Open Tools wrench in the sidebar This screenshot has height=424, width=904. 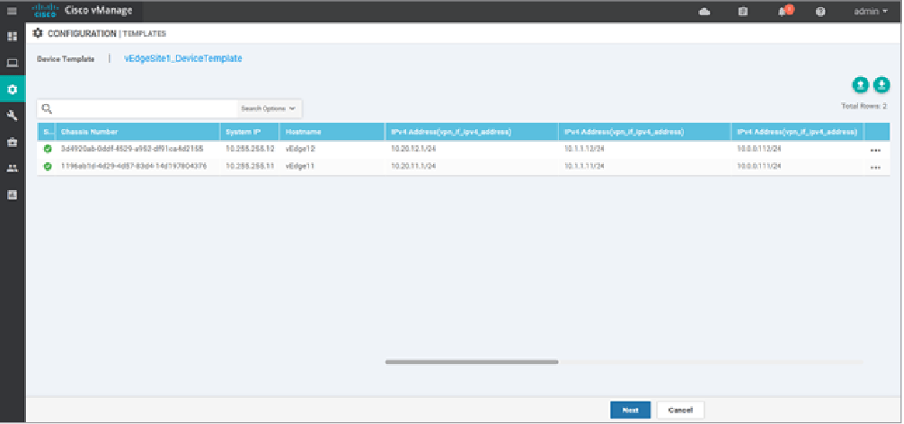coord(12,116)
